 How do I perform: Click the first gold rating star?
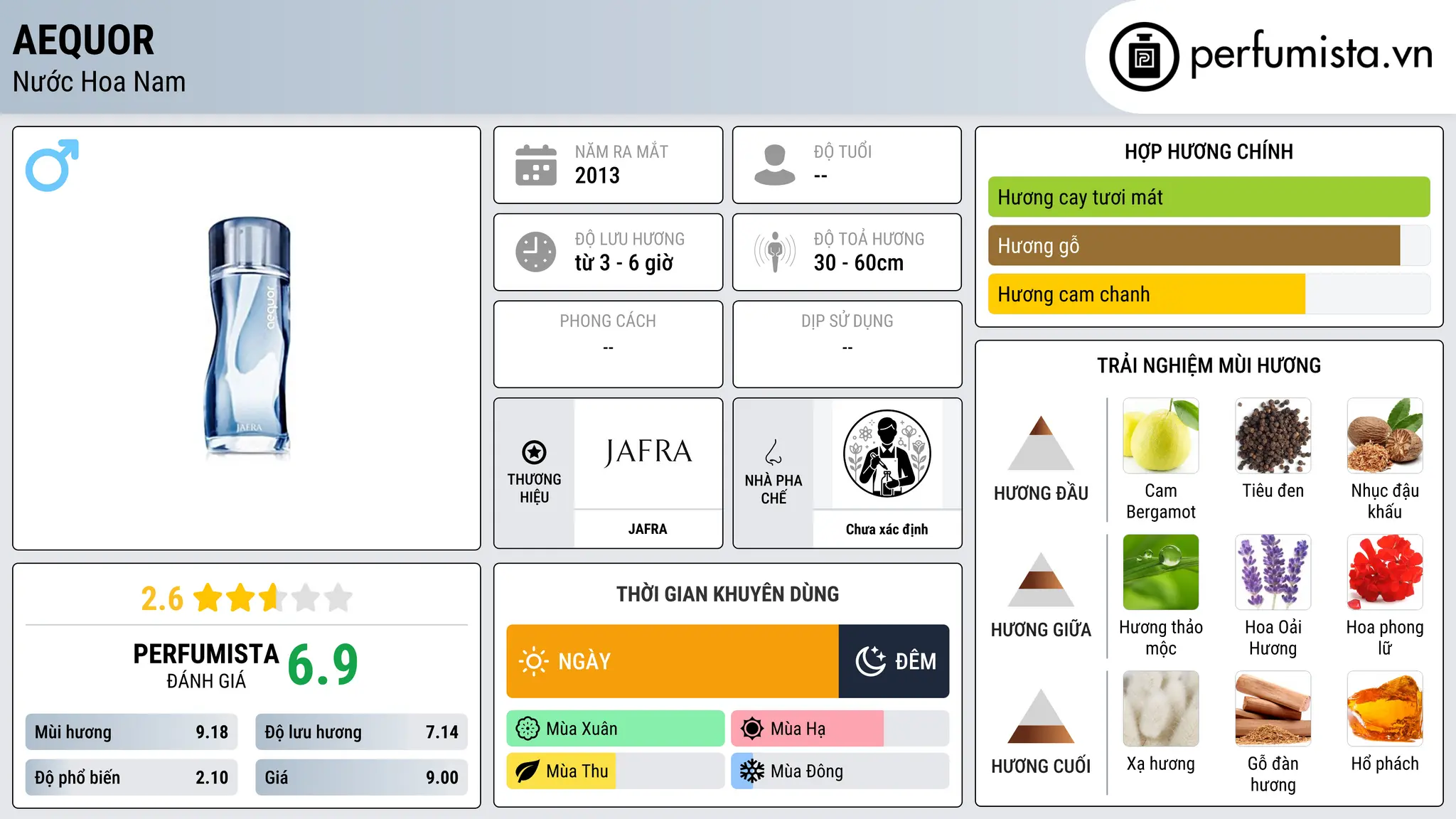click(x=208, y=598)
